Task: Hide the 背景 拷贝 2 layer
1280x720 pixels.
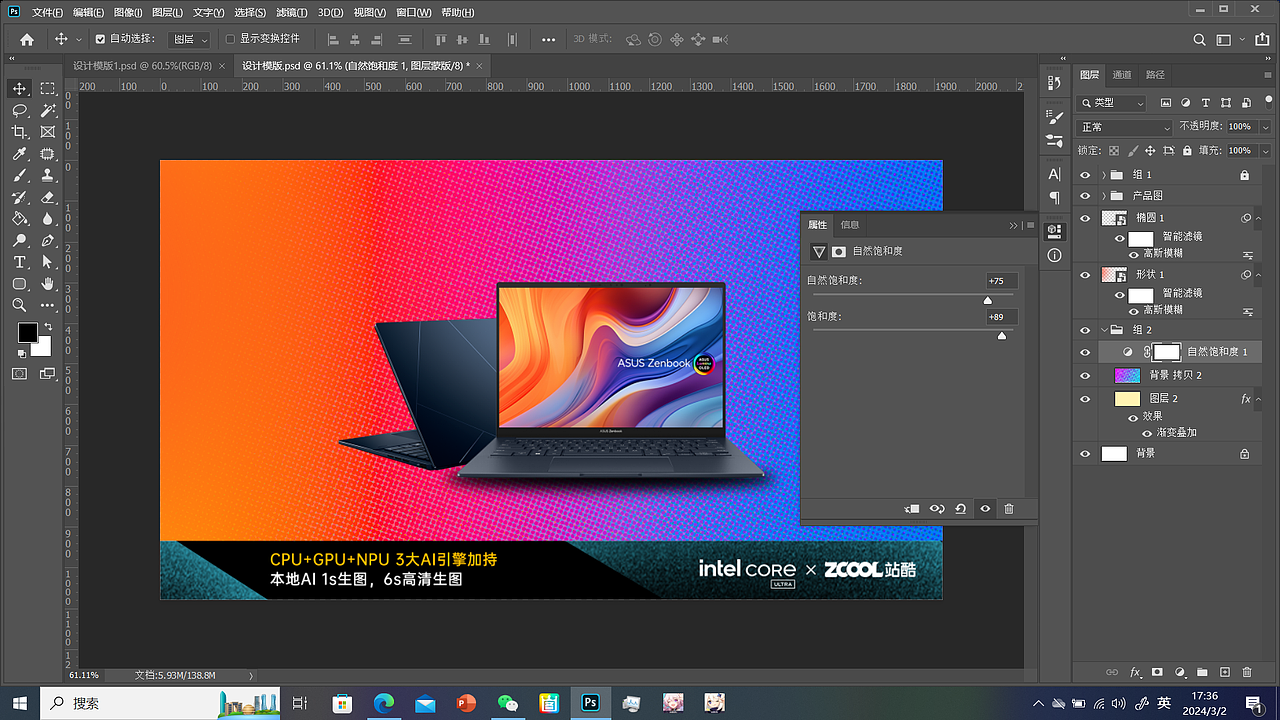Action: (1086, 375)
